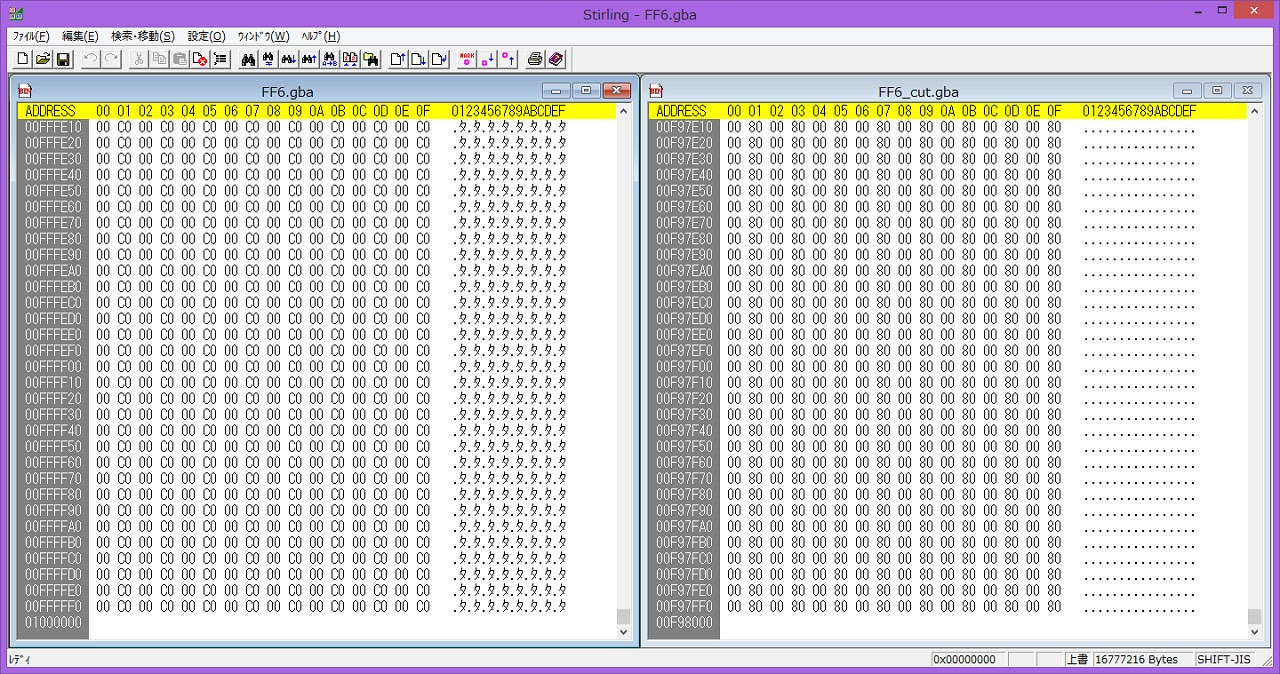Click the search-in-folder binoculars icon
This screenshot has width=1280, height=674.
tap(371, 59)
